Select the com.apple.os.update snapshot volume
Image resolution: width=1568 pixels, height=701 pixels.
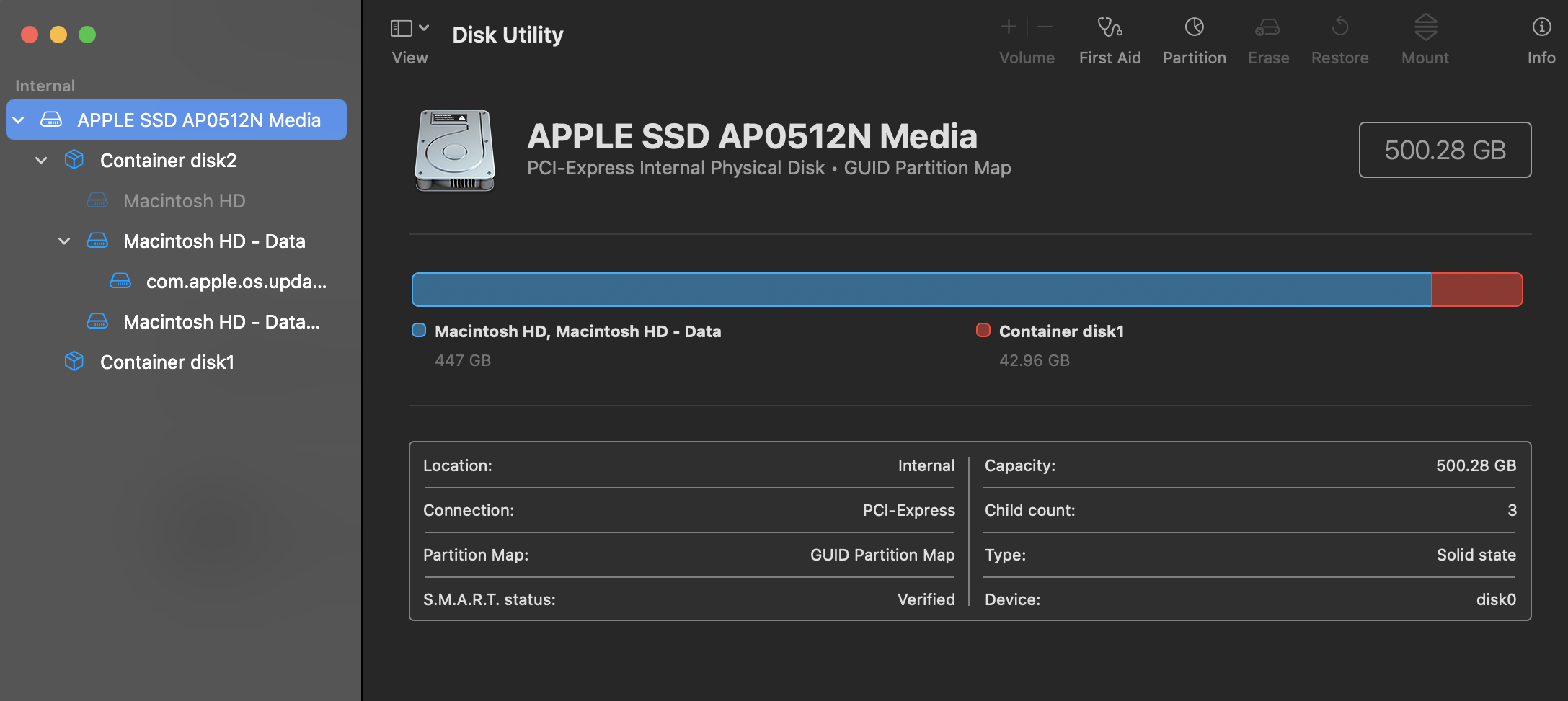click(x=236, y=282)
